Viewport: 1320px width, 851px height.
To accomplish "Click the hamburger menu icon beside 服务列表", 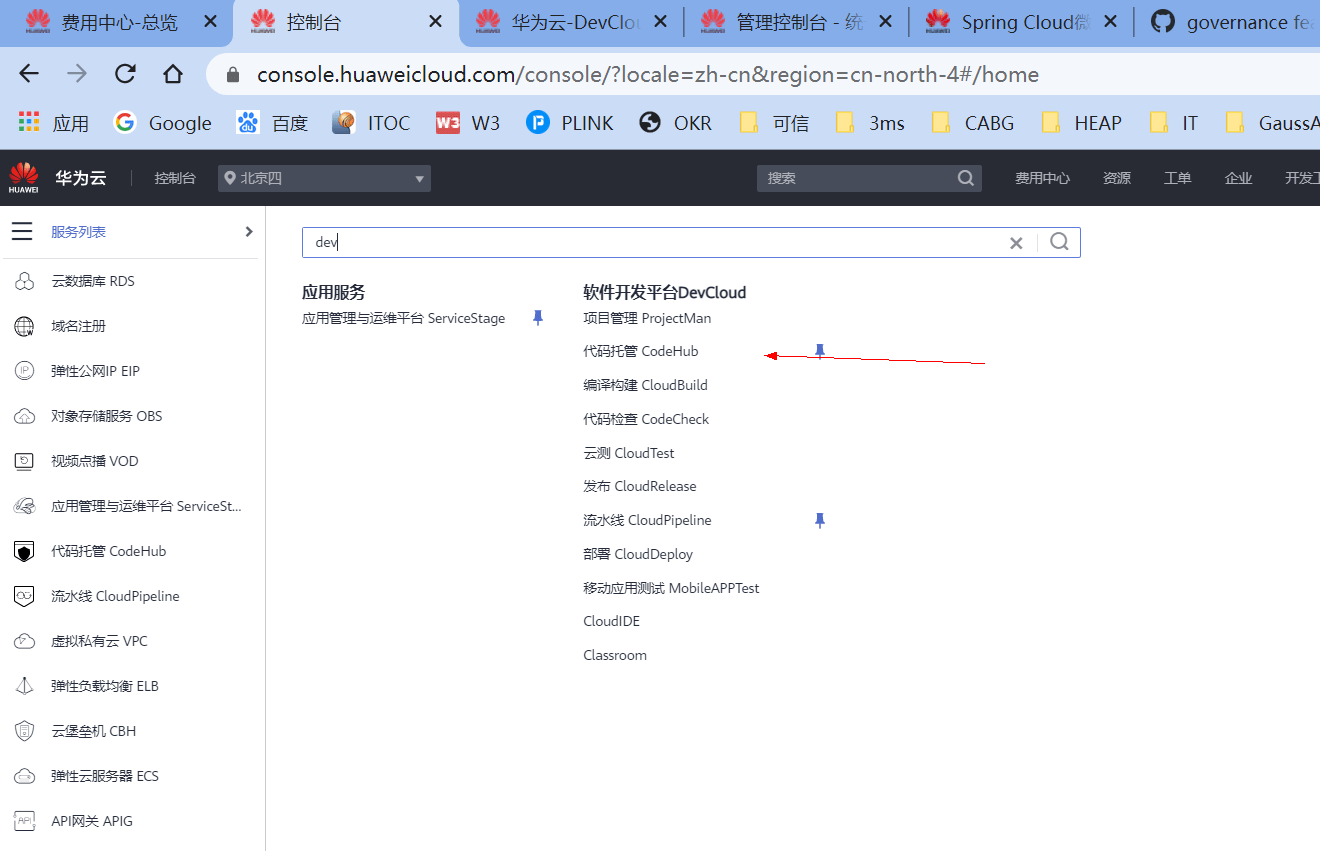I will [22, 232].
